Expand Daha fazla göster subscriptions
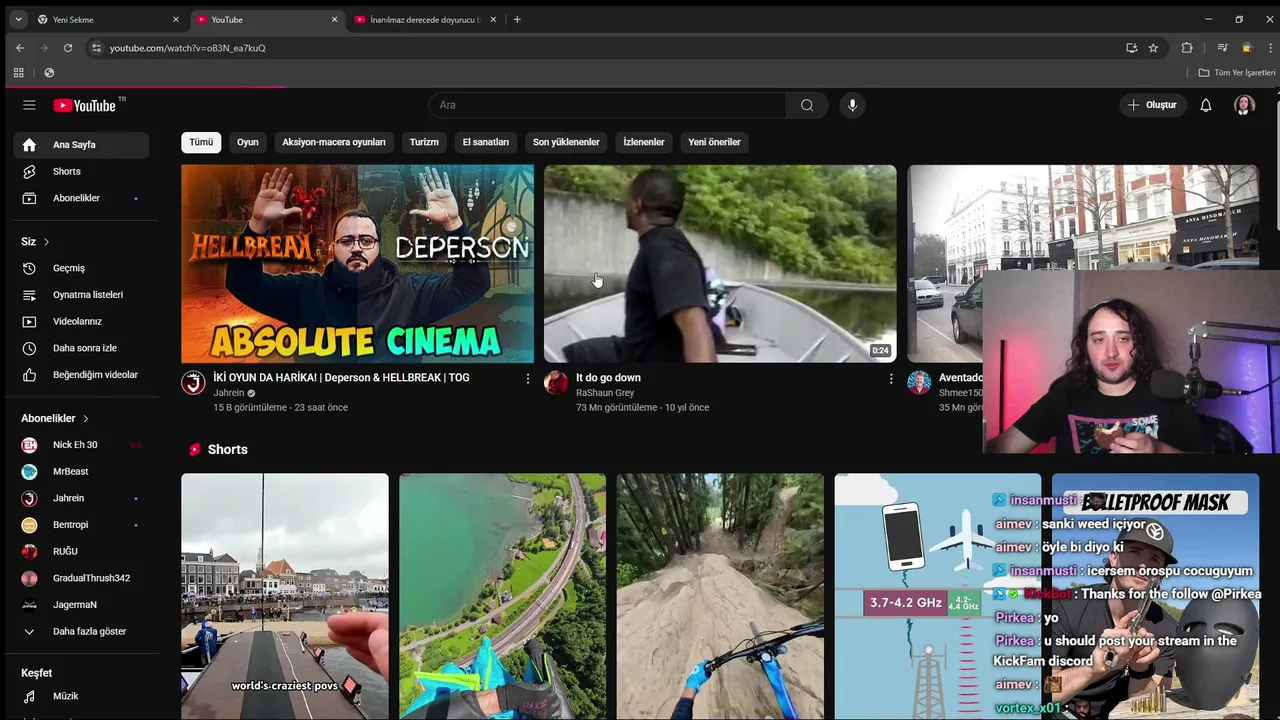 (81, 632)
